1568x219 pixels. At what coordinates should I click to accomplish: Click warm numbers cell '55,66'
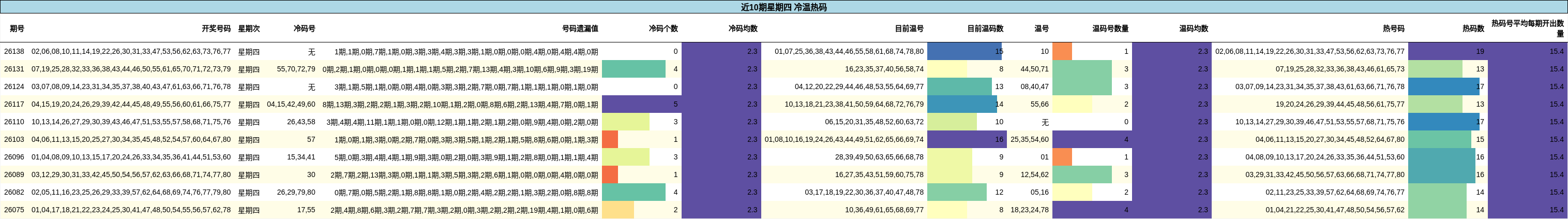pyautogui.click(x=1039, y=104)
